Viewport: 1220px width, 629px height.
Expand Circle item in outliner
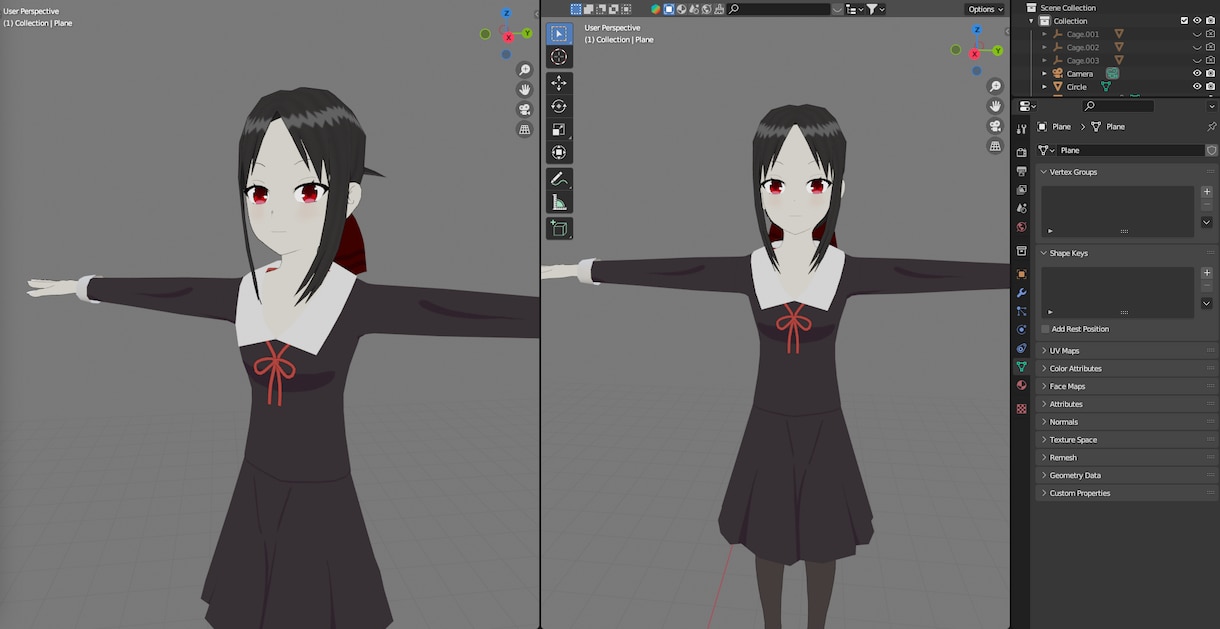coord(1045,87)
